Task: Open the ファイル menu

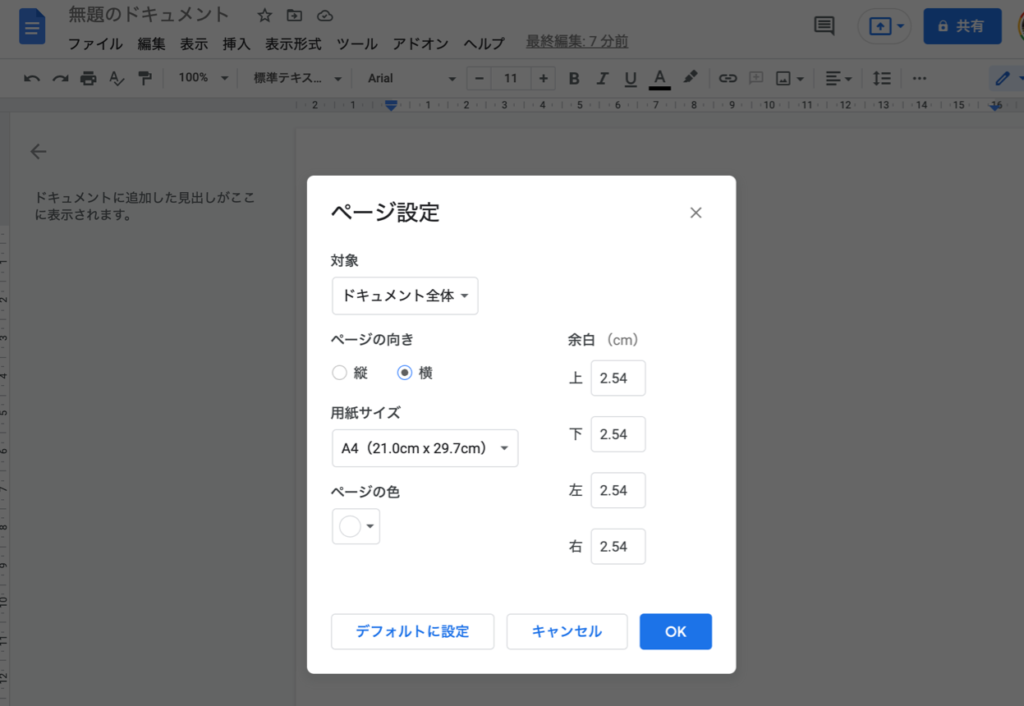Action: pyautogui.click(x=95, y=44)
